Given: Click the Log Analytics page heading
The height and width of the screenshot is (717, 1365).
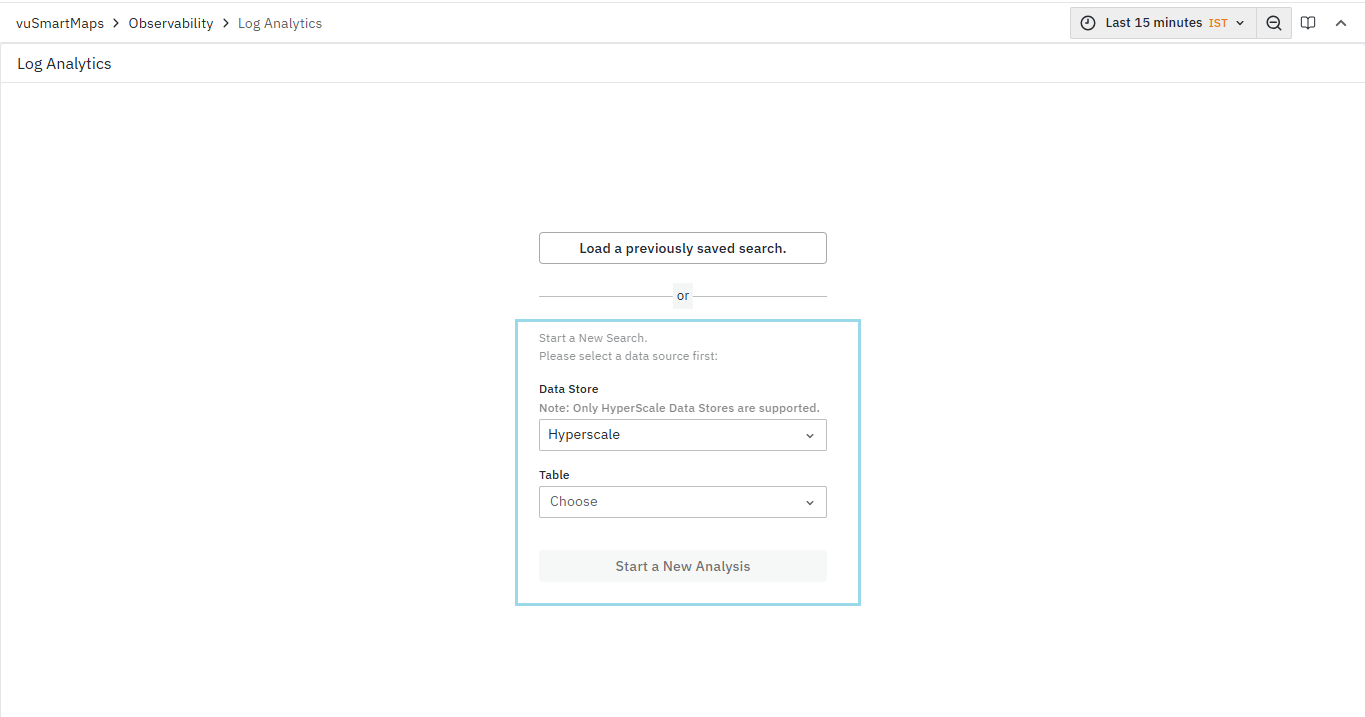Looking at the screenshot, I should pos(64,64).
